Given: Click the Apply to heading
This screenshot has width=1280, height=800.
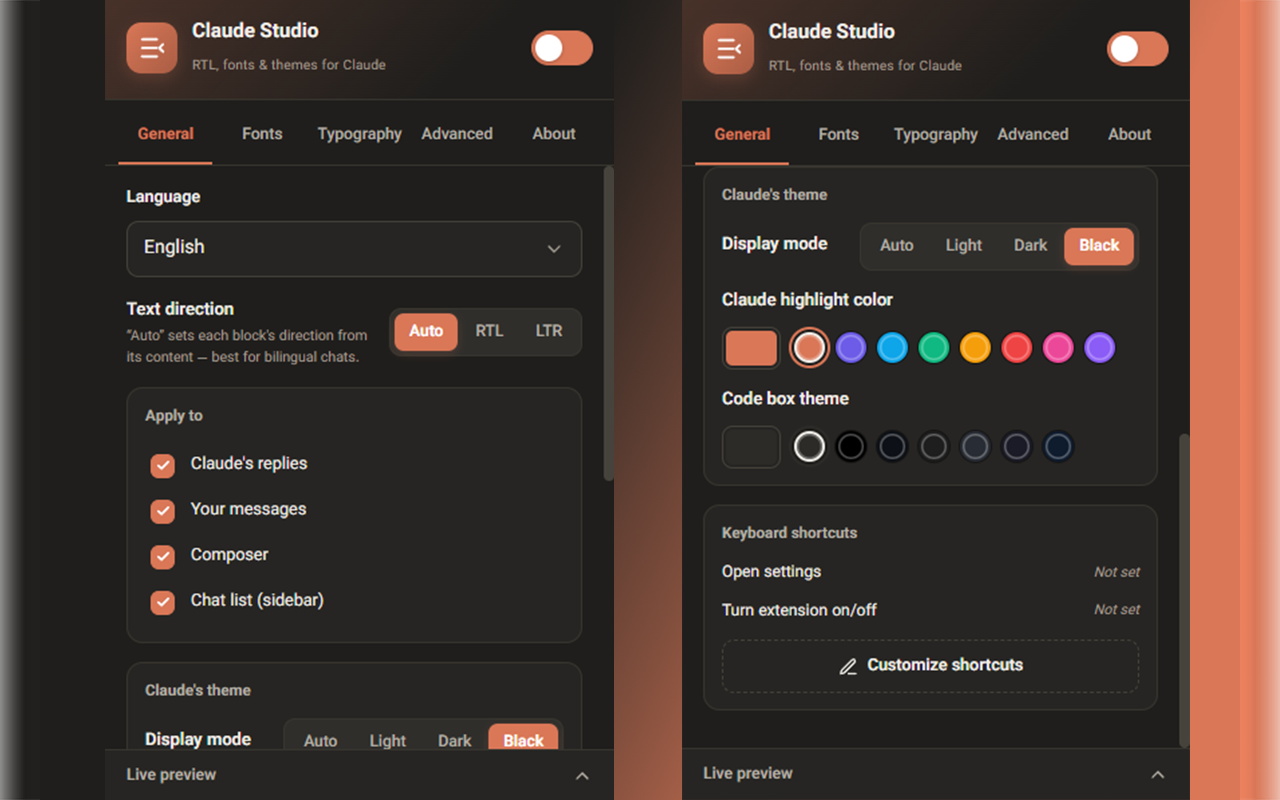Looking at the screenshot, I should pyautogui.click(x=174, y=416).
